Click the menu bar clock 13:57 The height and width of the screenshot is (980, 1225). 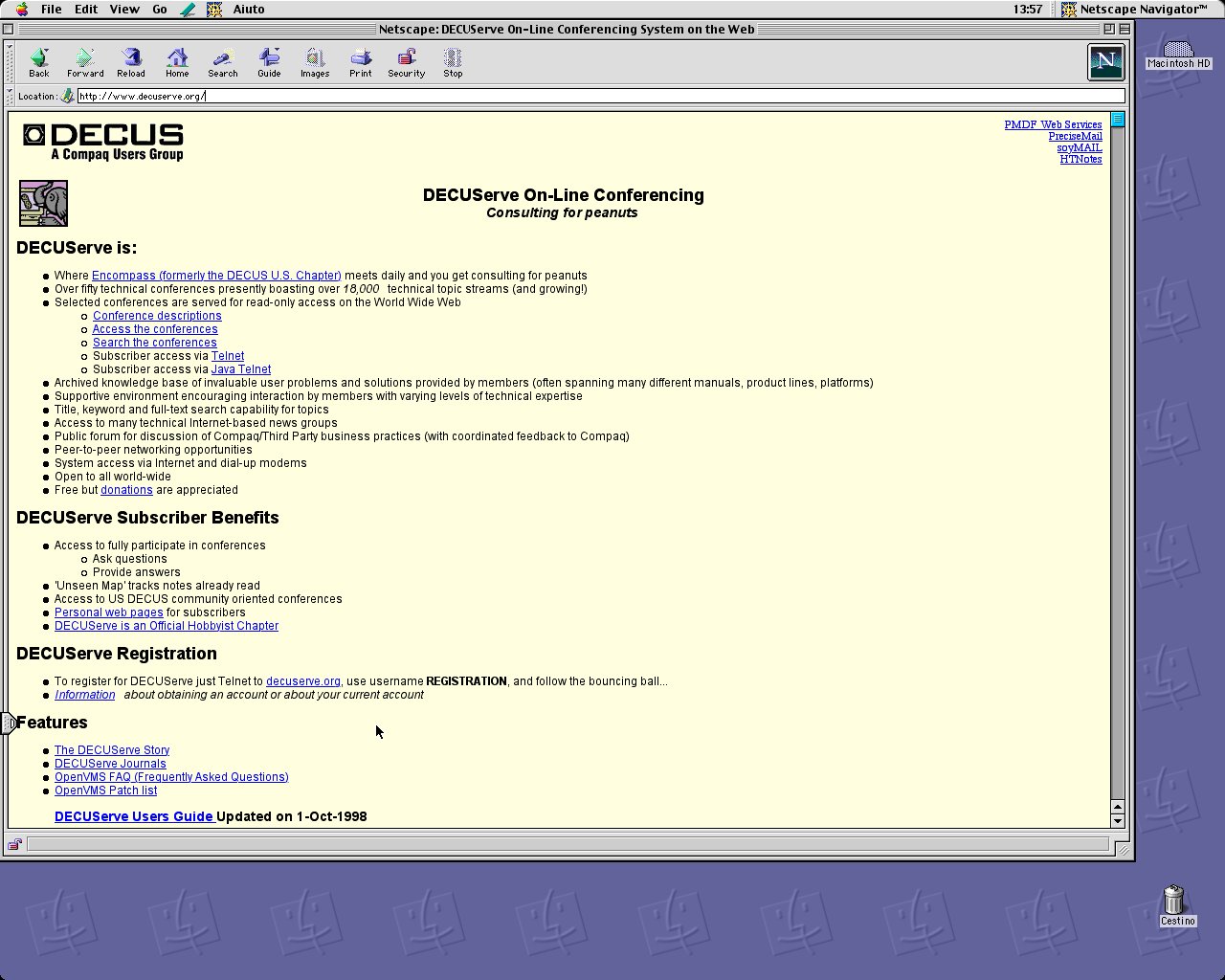[x=1028, y=10]
